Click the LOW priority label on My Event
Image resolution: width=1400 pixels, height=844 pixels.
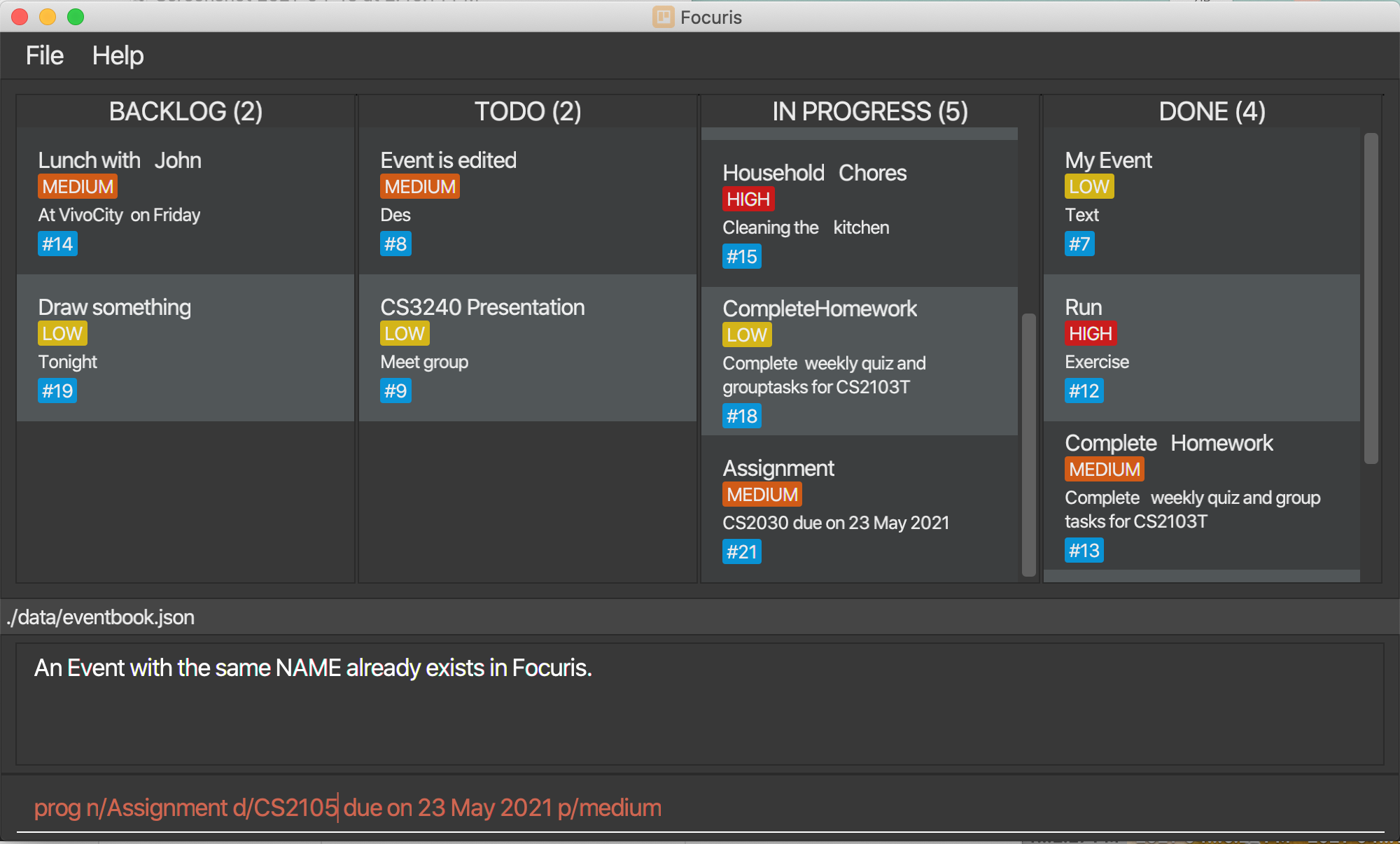[x=1088, y=187]
